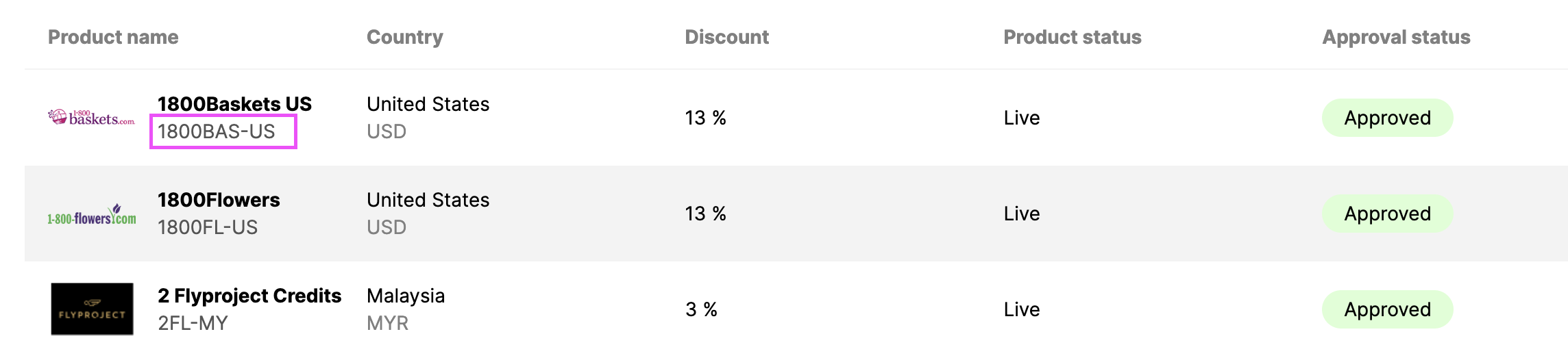Screen dimensions: 1568x360
Task: Click the Approved badge for Flyproject Credits
Action: click(1387, 309)
